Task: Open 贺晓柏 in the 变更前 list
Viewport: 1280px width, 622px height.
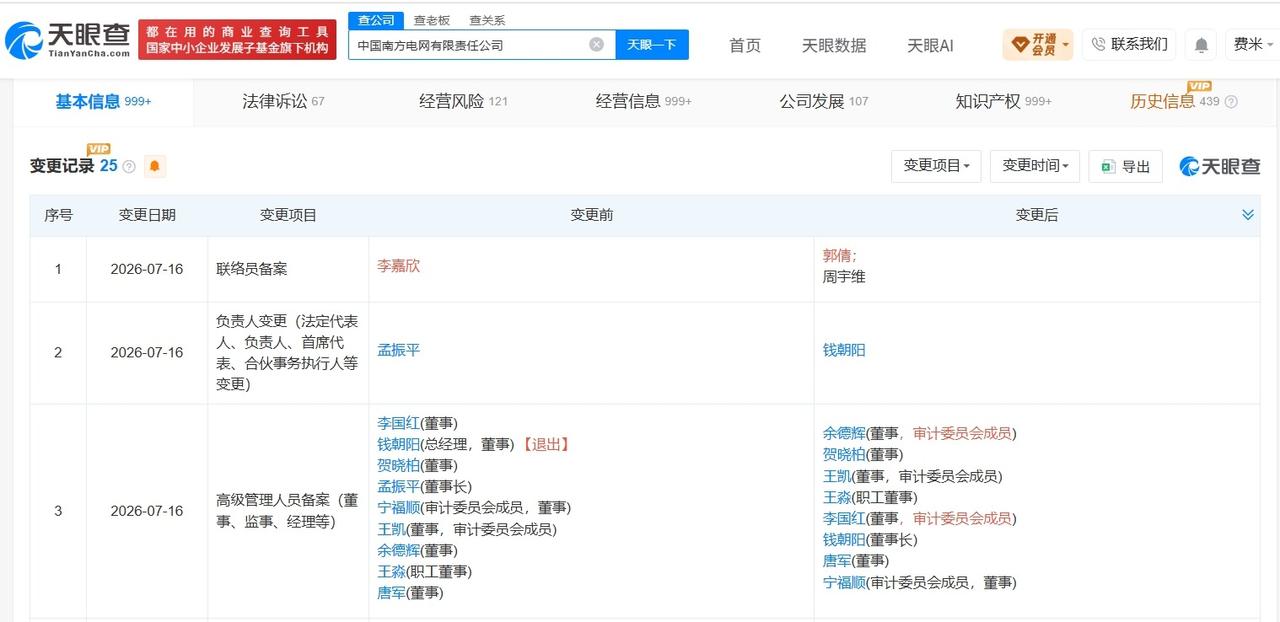Action: point(398,465)
